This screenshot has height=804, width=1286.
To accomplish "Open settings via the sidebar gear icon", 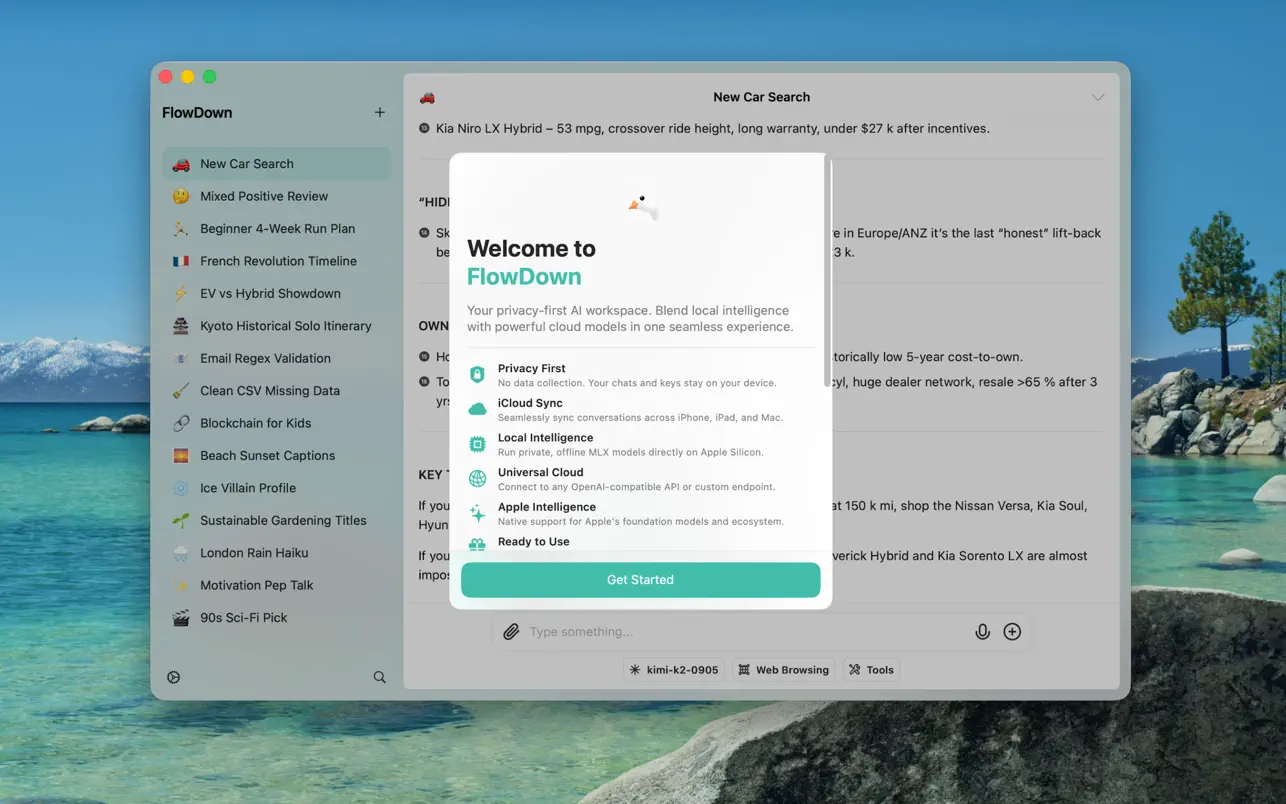I will (x=174, y=677).
